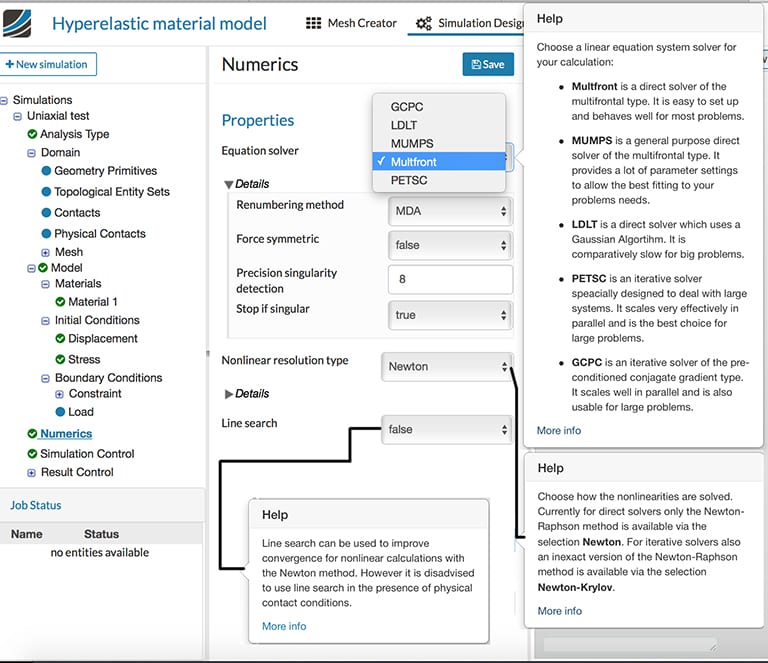Viewport: 768px width, 663px height.
Task: Save the Numerics settings
Action: pyautogui.click(x=488, y=64)
